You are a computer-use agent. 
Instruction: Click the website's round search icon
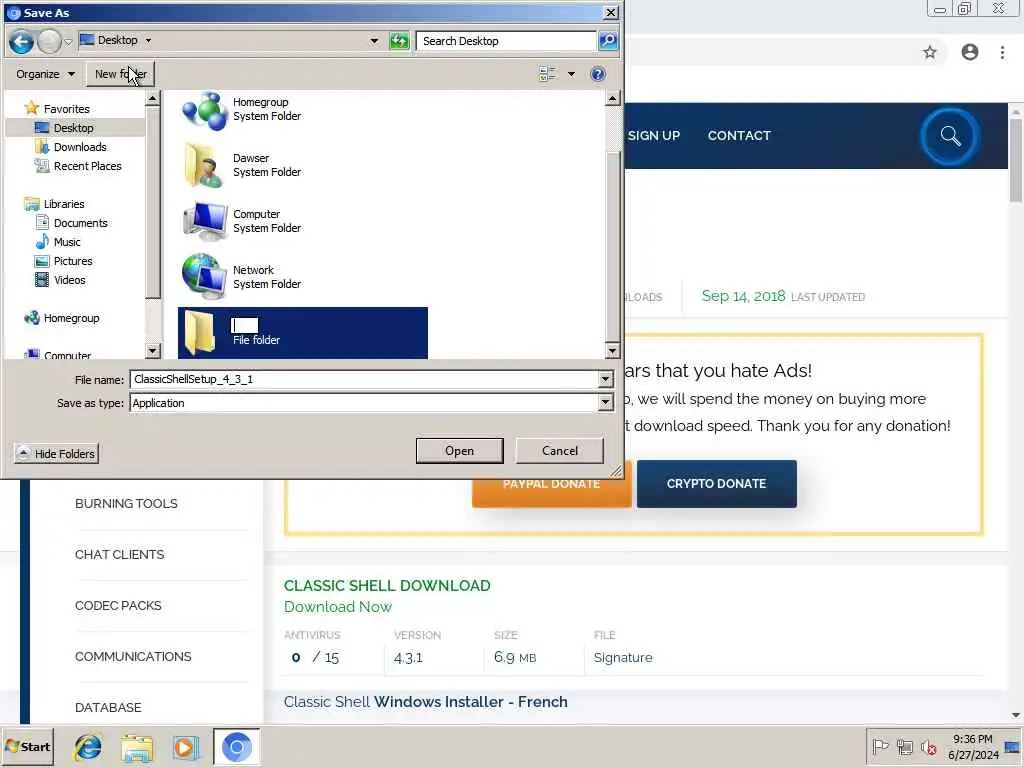[x=950, y=136]
